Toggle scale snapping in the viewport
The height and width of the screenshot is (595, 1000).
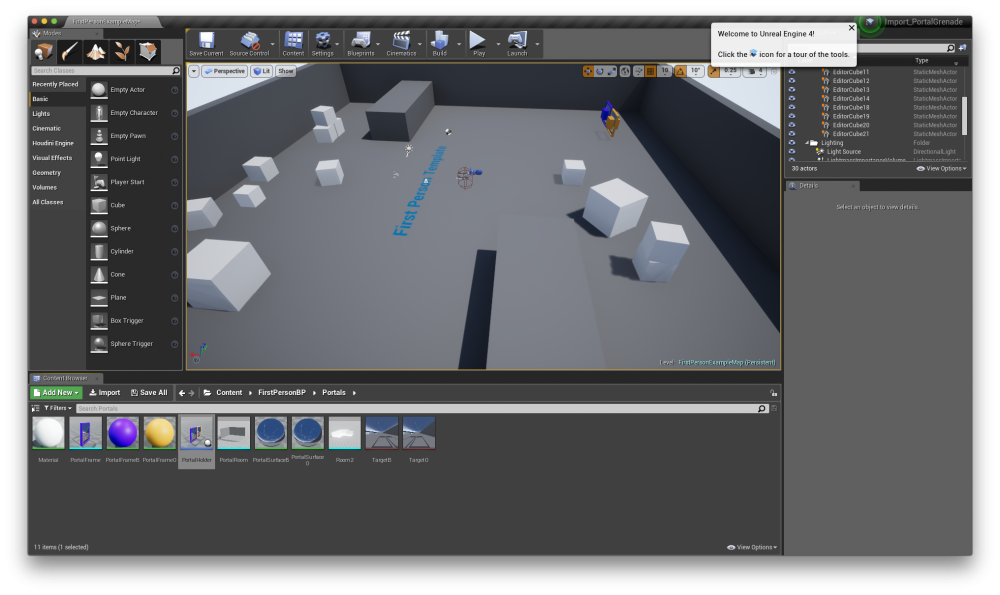[713, 71]
